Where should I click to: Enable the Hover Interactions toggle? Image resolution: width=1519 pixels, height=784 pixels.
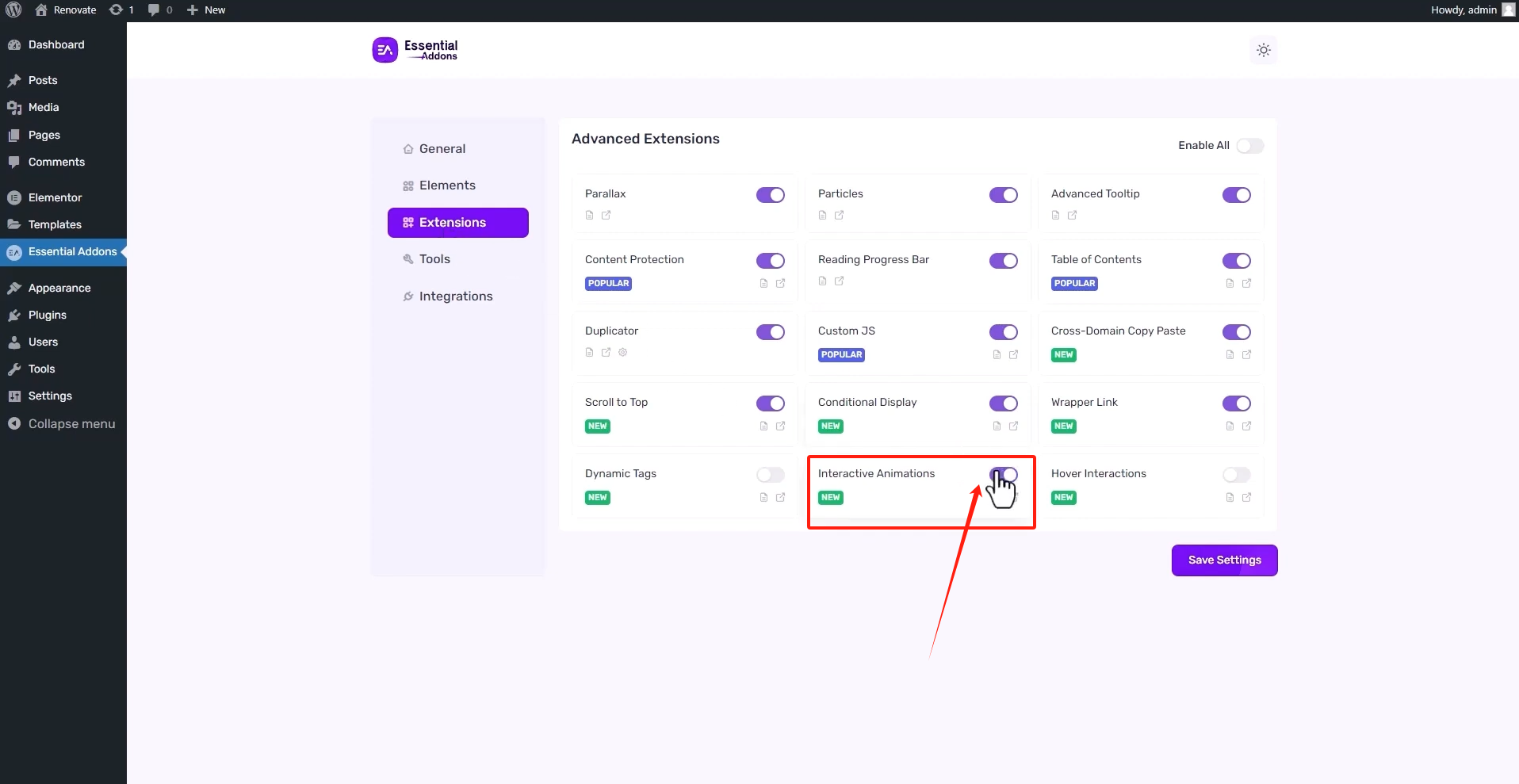(x=1236, y=475)
